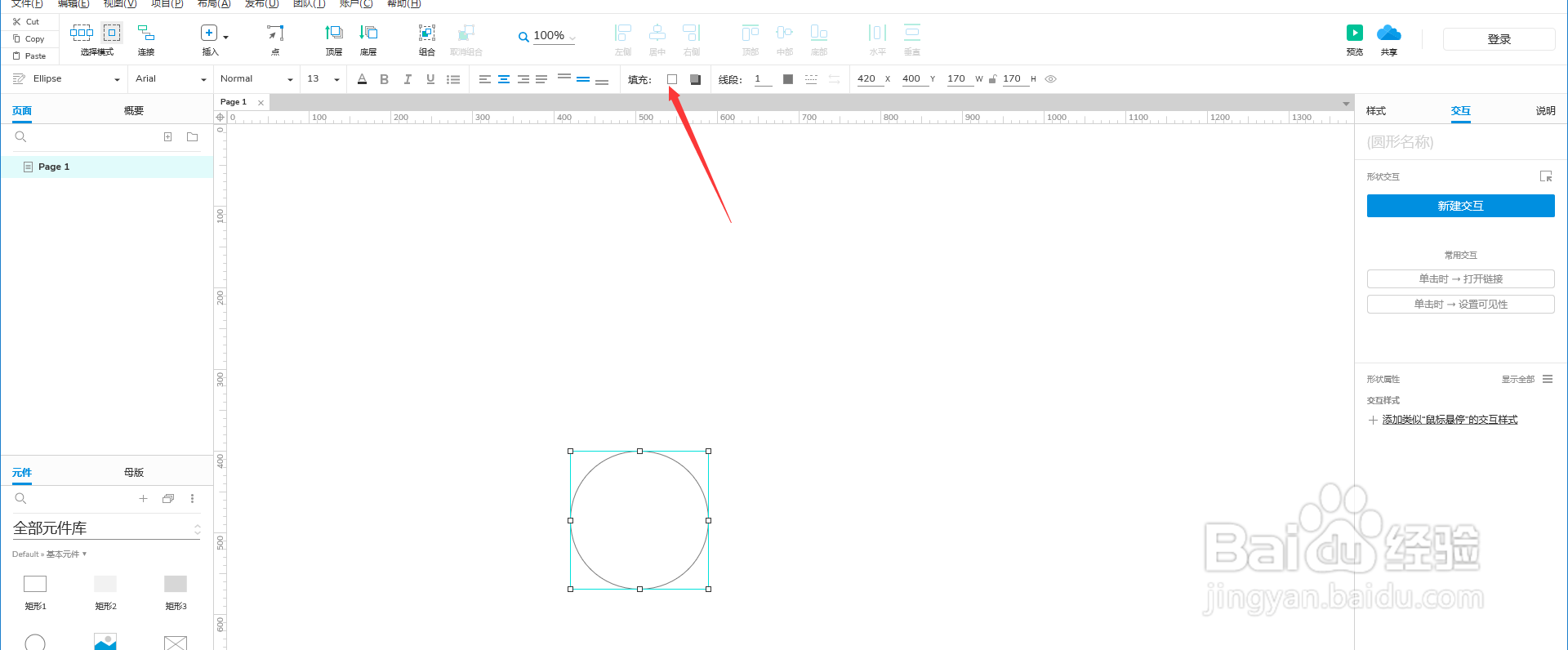This screenshot has width=1568, height=650.
Task: Click the 添加类似鼠标悬停的交互样式 link
Action: [x=1450, y=420]
